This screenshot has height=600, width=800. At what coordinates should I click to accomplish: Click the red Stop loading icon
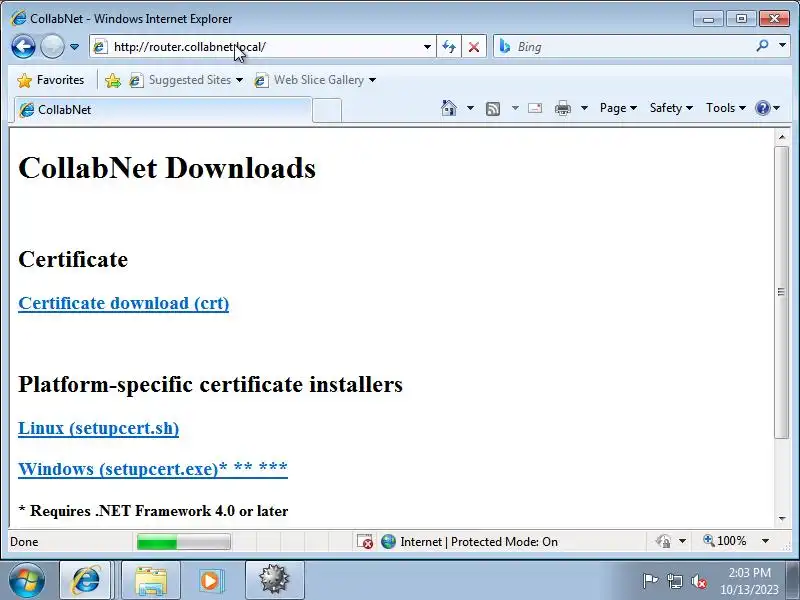tap(474, 47)
